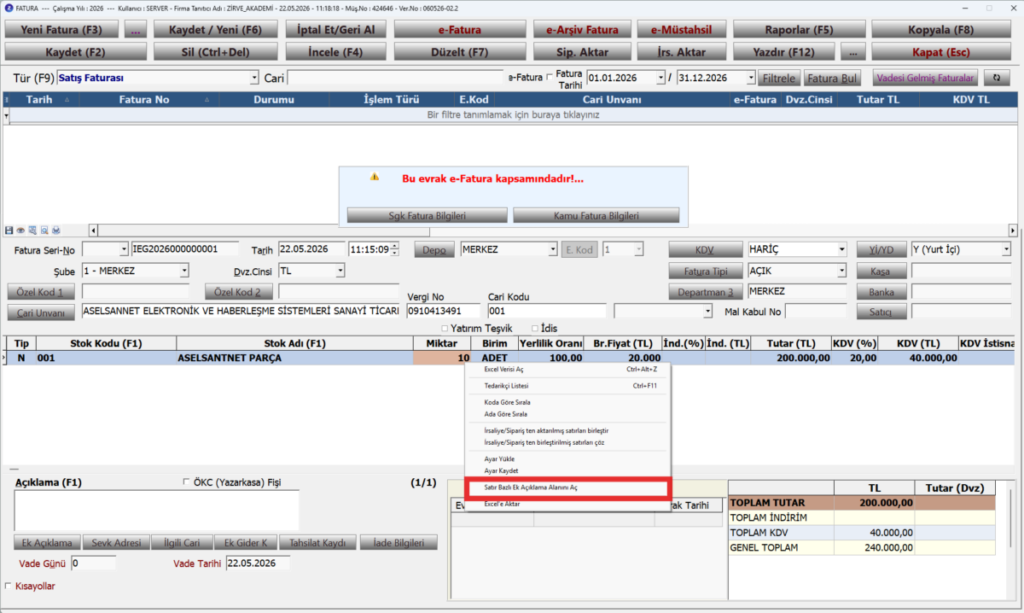Enable the ÖKC (Yazarkasa) Fişi checkbox
Image resolution: width=1024 pixels, height=613 pixels.
186,482
